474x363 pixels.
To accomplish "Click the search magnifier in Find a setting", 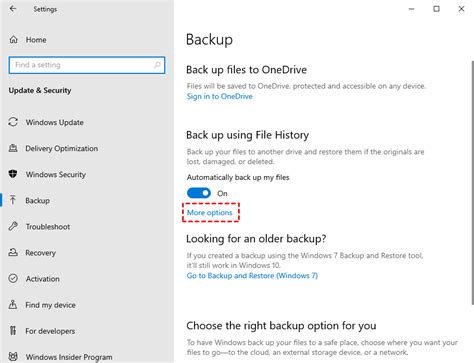I will pos(157,65).
